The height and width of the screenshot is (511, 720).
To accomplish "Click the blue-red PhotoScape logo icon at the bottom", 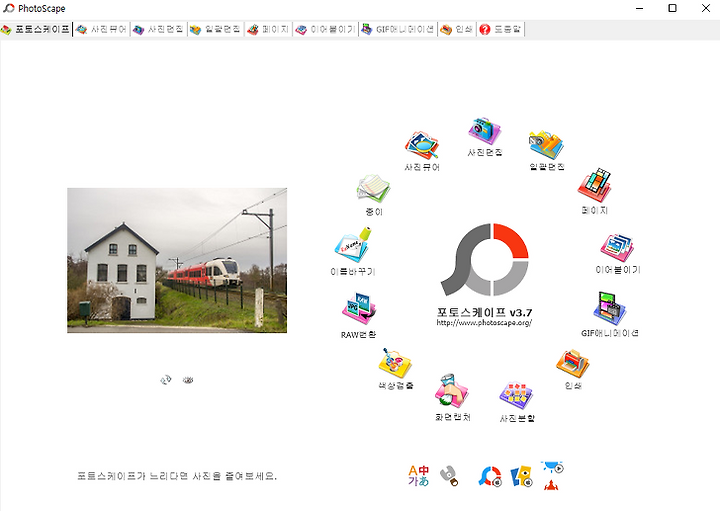I will coord(490,476).
